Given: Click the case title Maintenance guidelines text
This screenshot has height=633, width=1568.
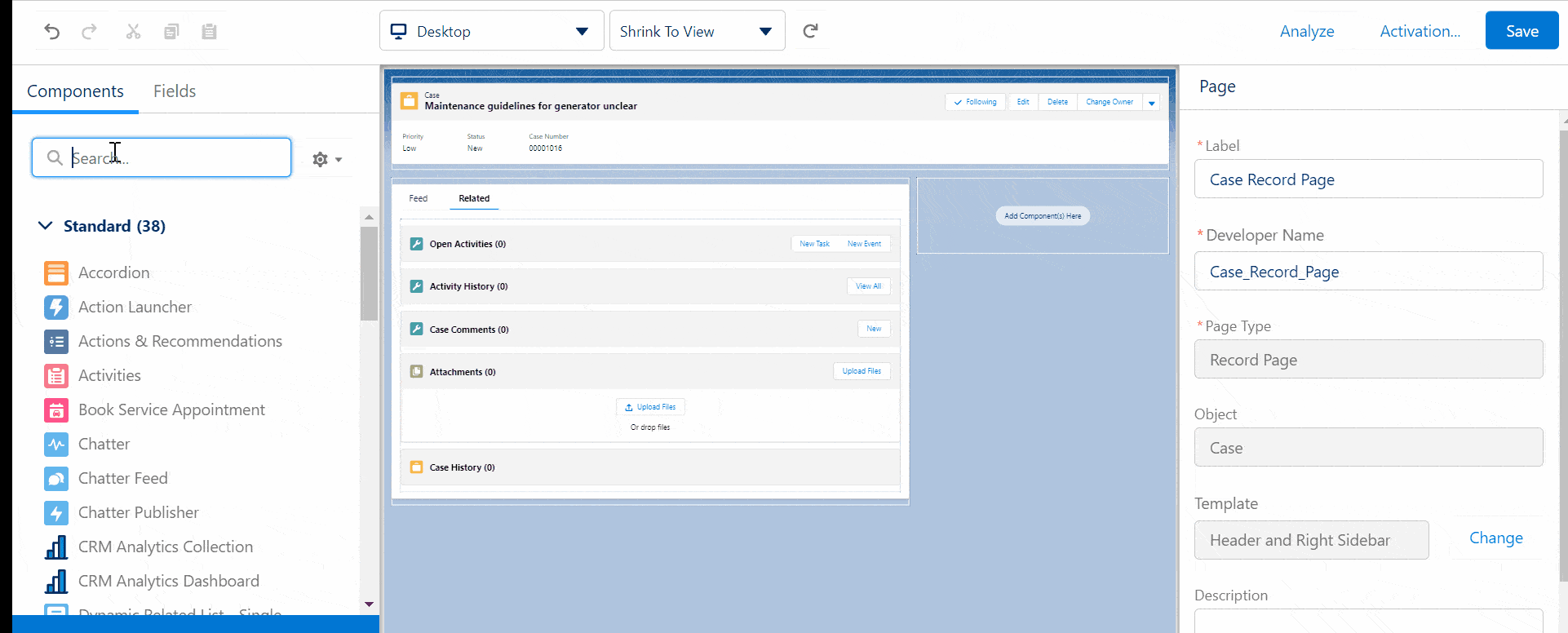Looking at the screenshot, I should click(x=530, y=106).
